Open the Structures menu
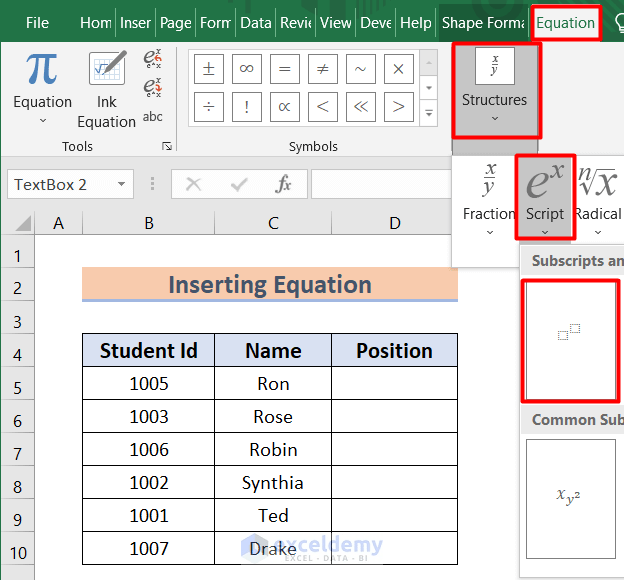Image resolution: width=624 pixels, height=580 pixels. (x=495, y=90)
